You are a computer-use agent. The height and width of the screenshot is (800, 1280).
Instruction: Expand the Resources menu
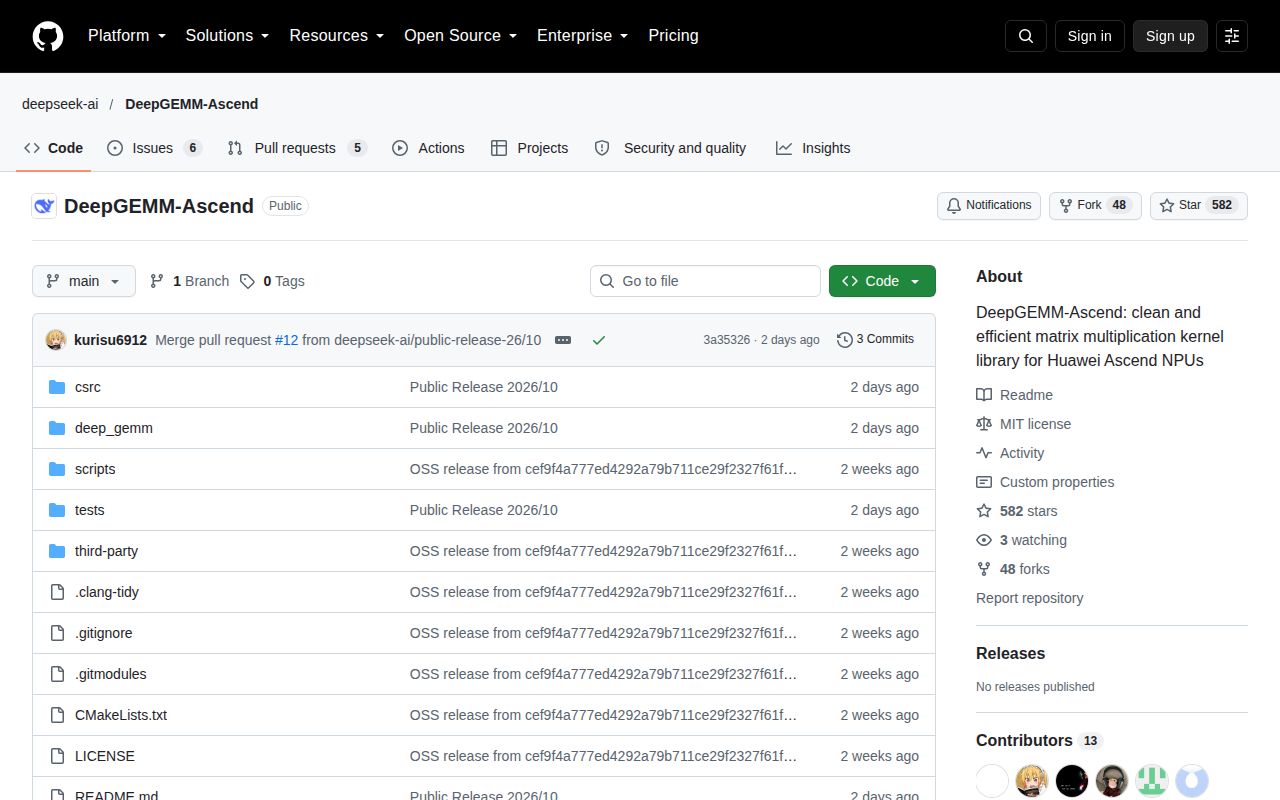tap(337, 36)
